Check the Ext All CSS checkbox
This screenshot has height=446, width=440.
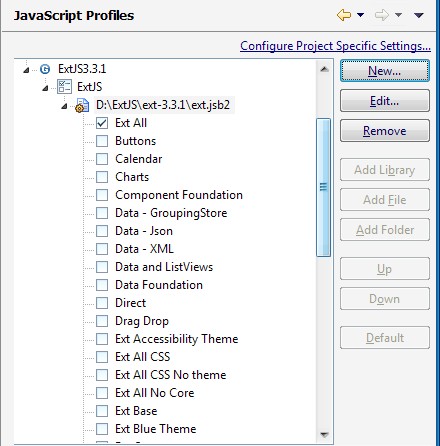pos(102,357)
